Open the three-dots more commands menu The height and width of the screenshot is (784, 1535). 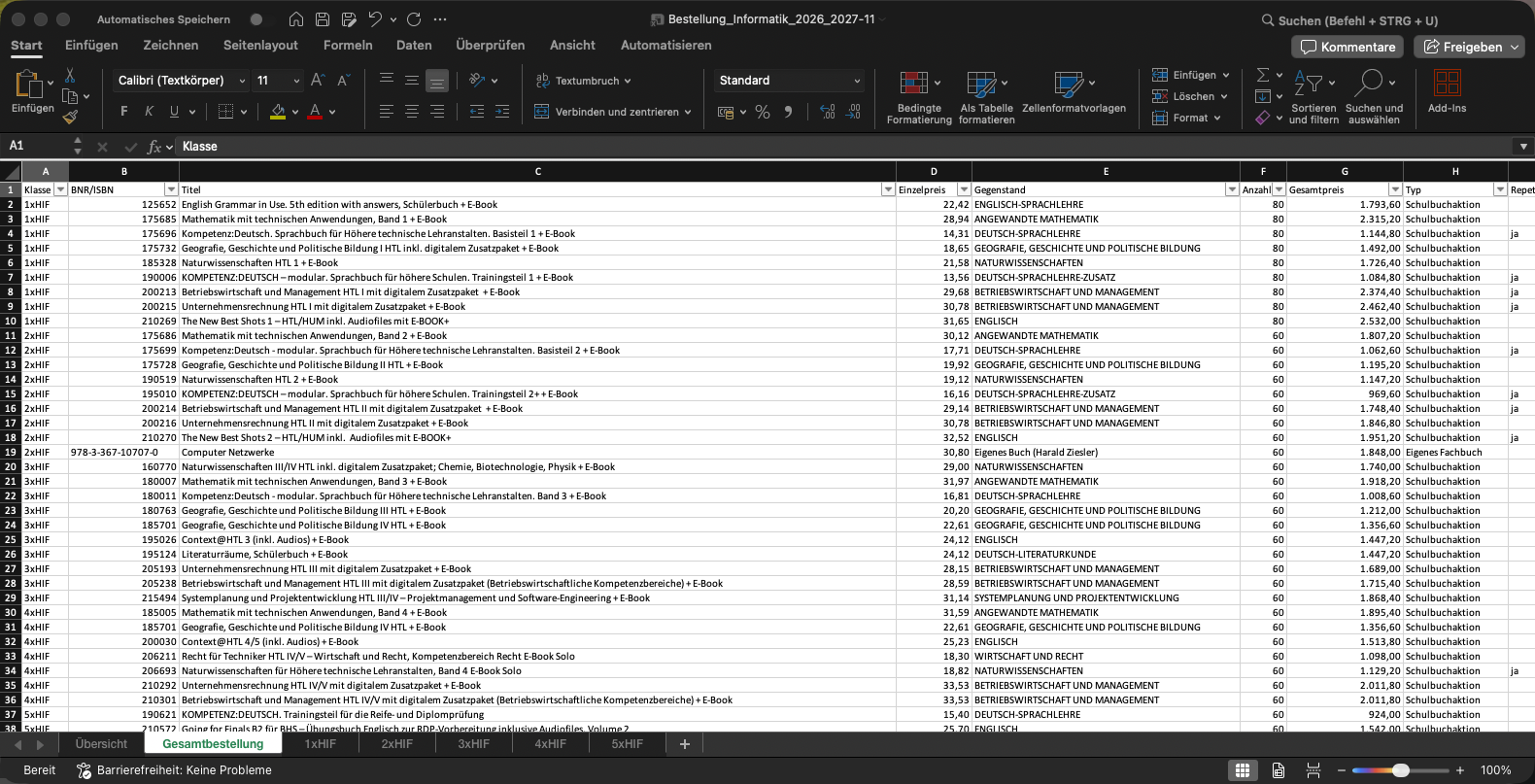pos(440,19)
